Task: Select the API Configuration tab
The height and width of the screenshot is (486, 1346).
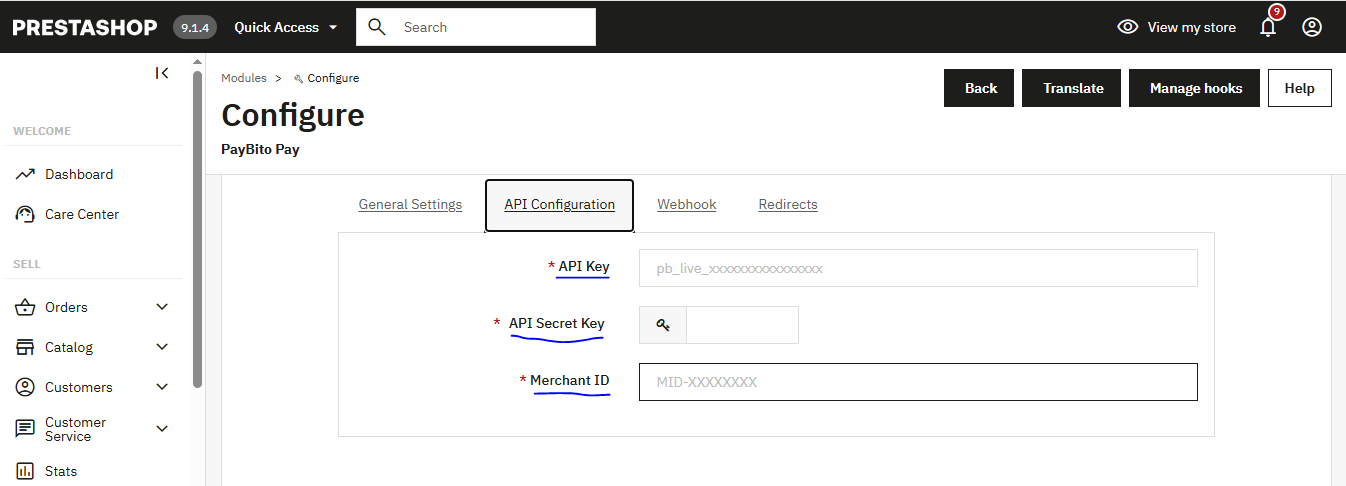Action: click(559, 205)
